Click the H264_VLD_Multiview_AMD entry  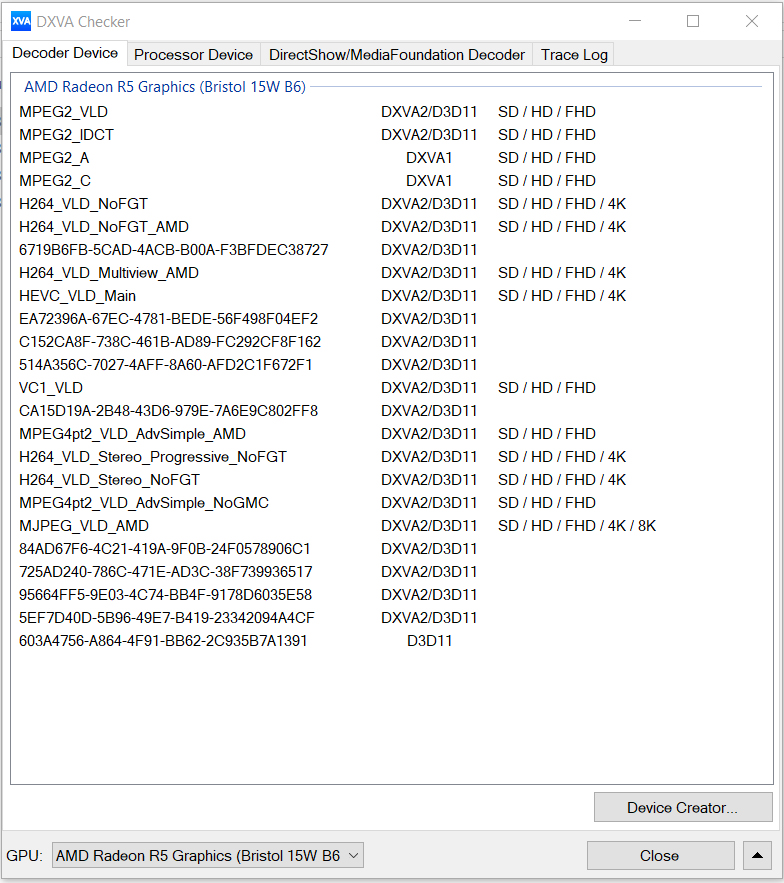click(x=109, y=273)
